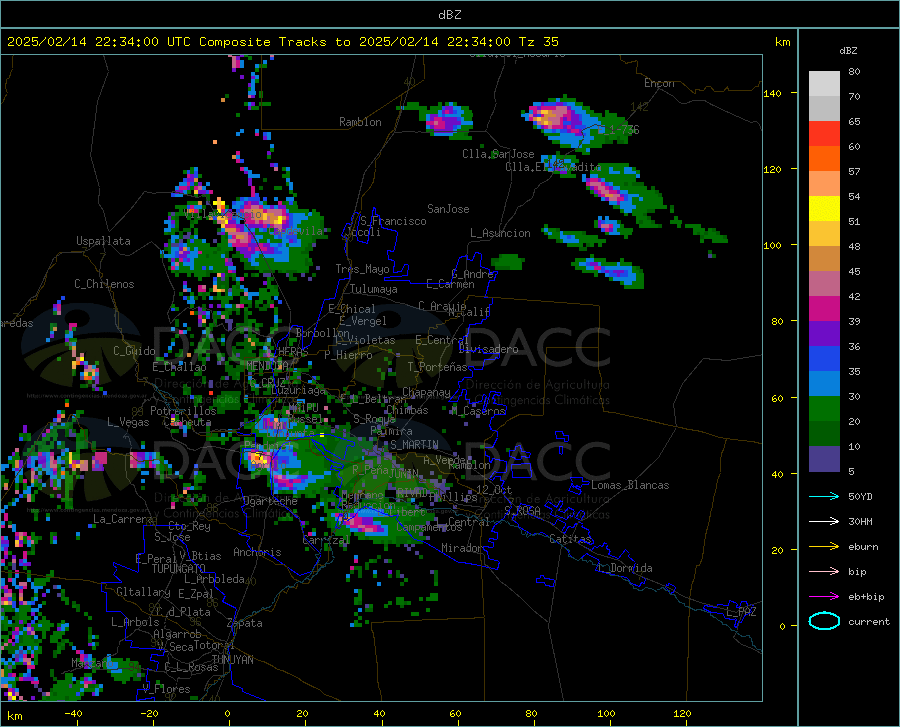Pick the bright yellow 51-54 dBZ band
Screen dimensions: 900x727
pos(824,208)
